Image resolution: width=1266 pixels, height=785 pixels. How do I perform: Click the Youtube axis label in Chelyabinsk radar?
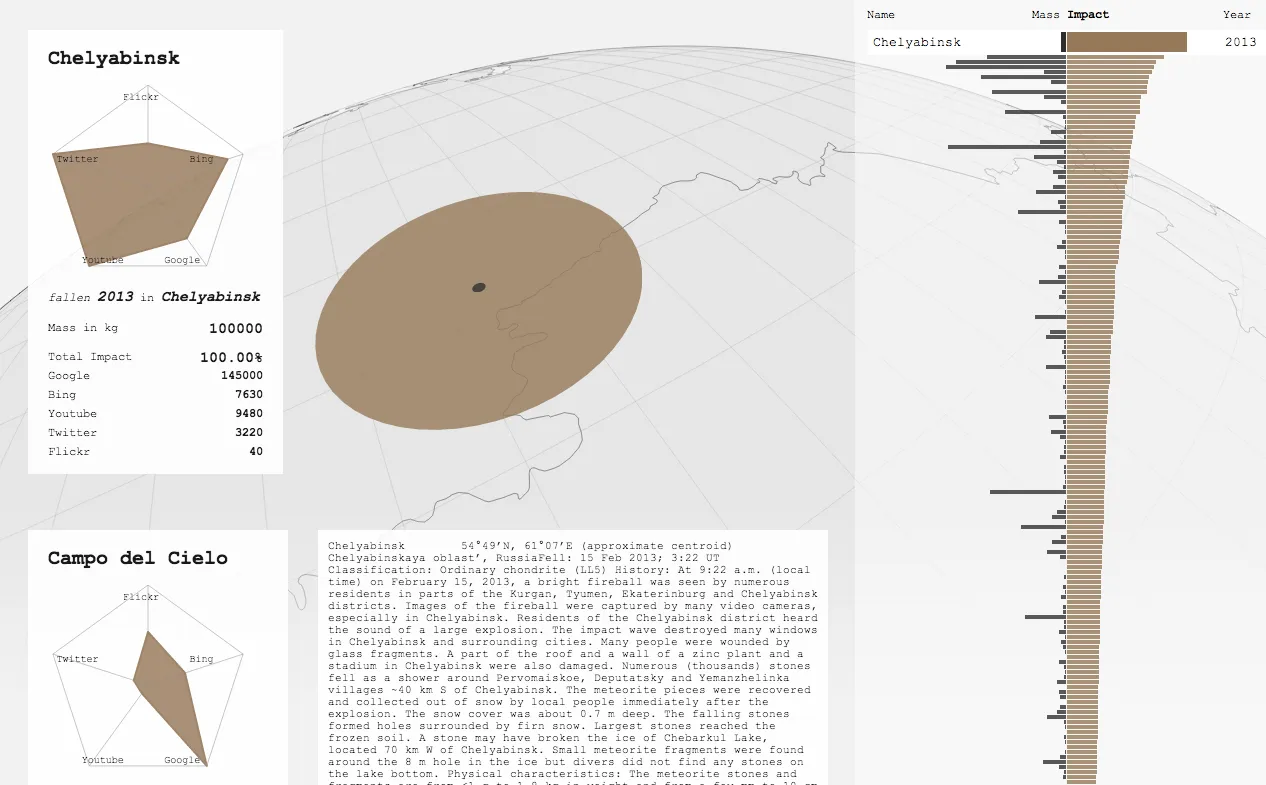(x=102, y=260)
